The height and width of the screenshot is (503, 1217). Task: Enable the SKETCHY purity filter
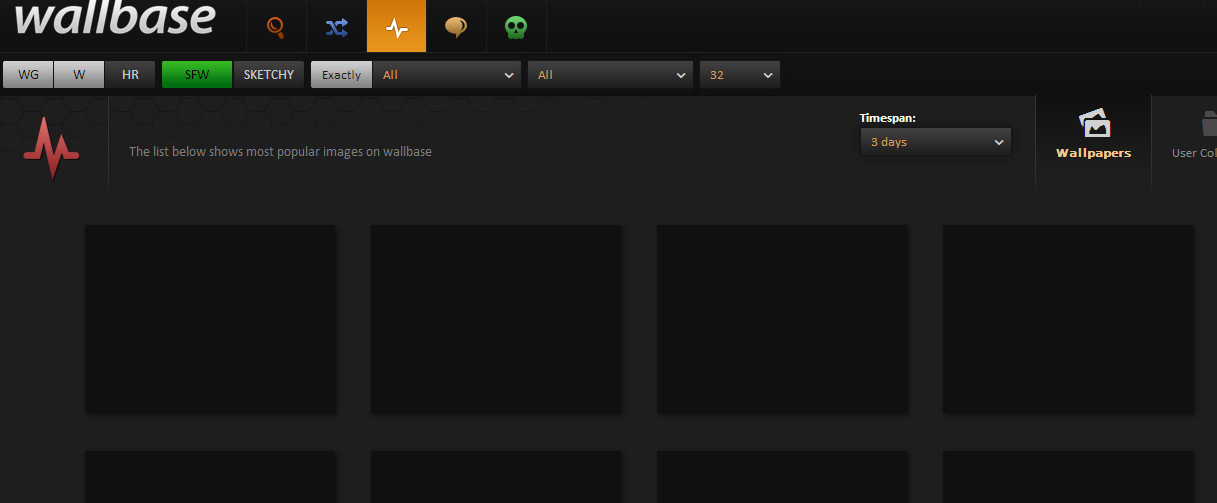[269, 75]
